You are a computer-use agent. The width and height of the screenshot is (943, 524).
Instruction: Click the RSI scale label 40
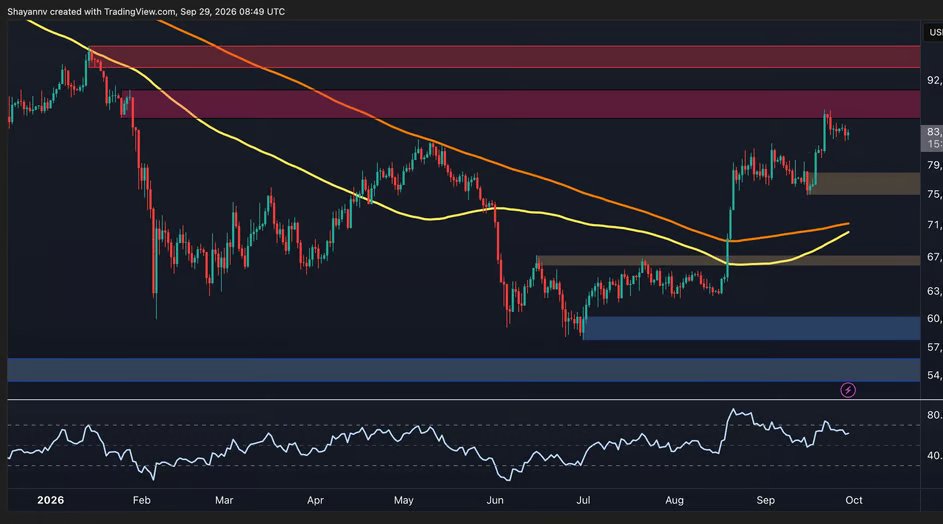(935, 455)
